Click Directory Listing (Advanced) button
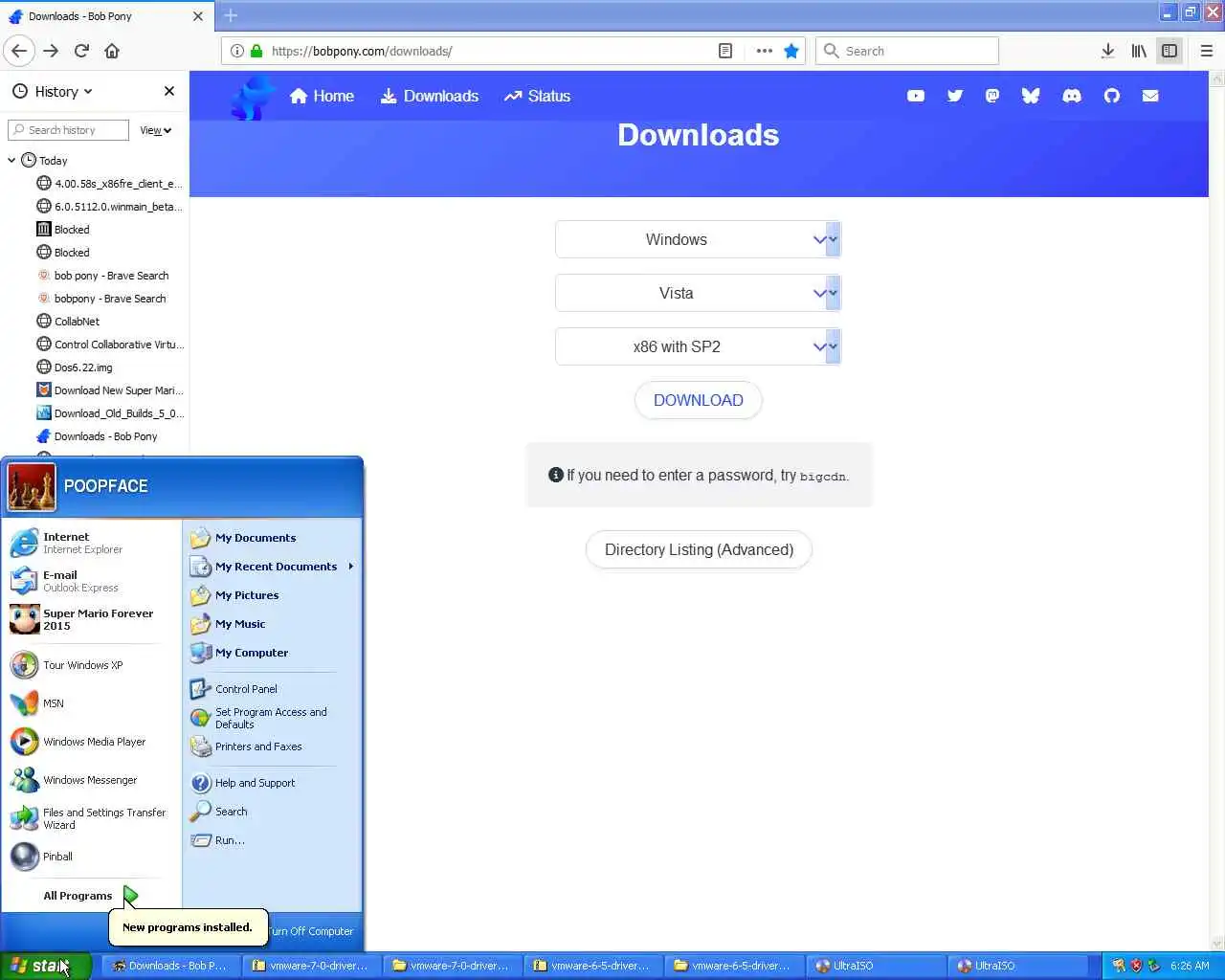 pos(699,549)
